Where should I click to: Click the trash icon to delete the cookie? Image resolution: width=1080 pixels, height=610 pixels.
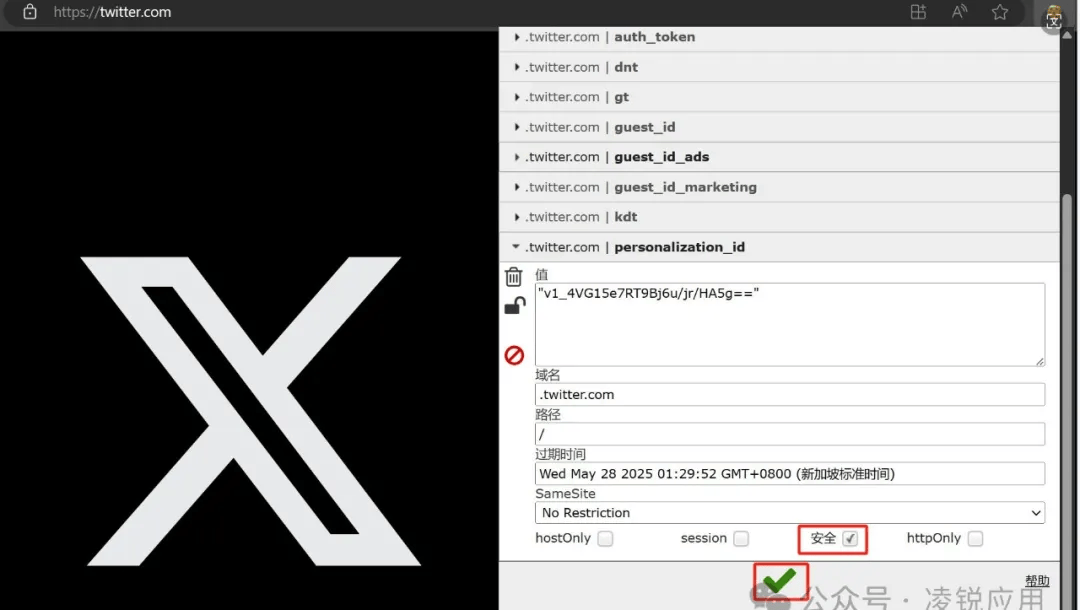(513, 277)
